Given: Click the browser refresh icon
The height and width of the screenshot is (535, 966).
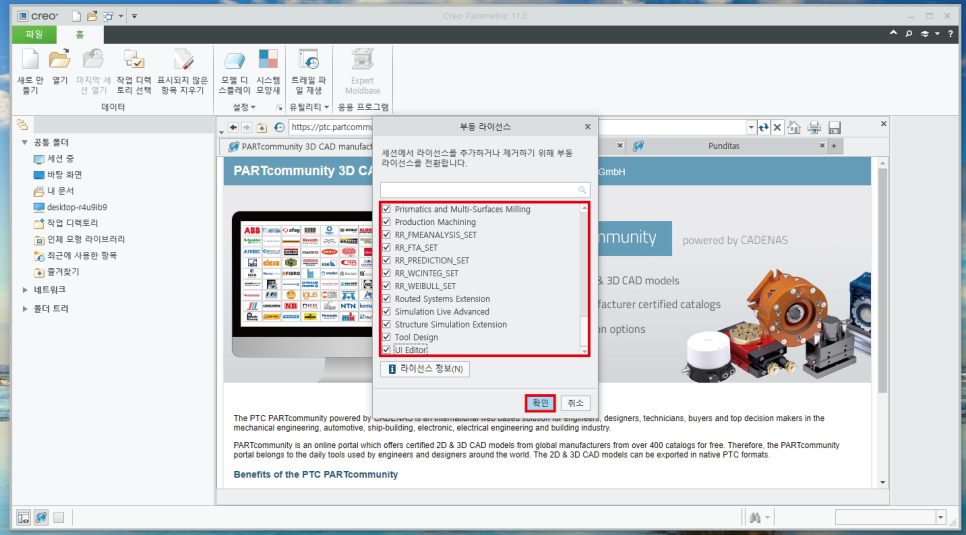Looking at the screenshot, I should 764,128.
